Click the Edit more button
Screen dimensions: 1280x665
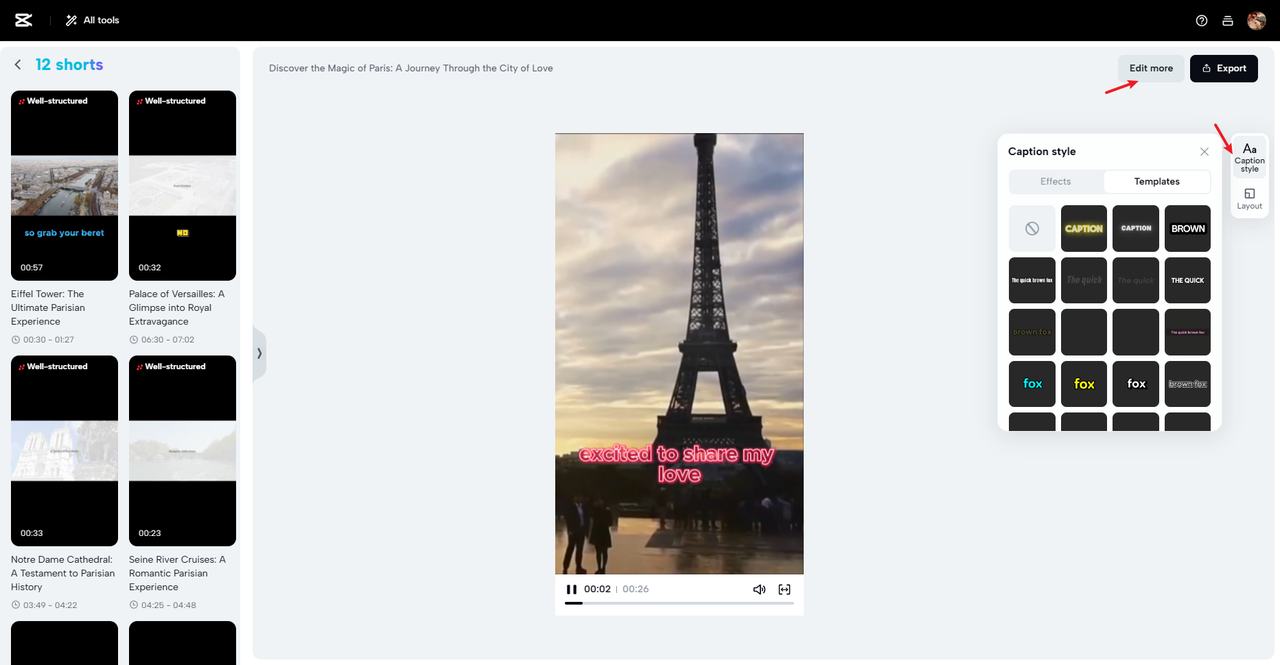[1151, 68]
